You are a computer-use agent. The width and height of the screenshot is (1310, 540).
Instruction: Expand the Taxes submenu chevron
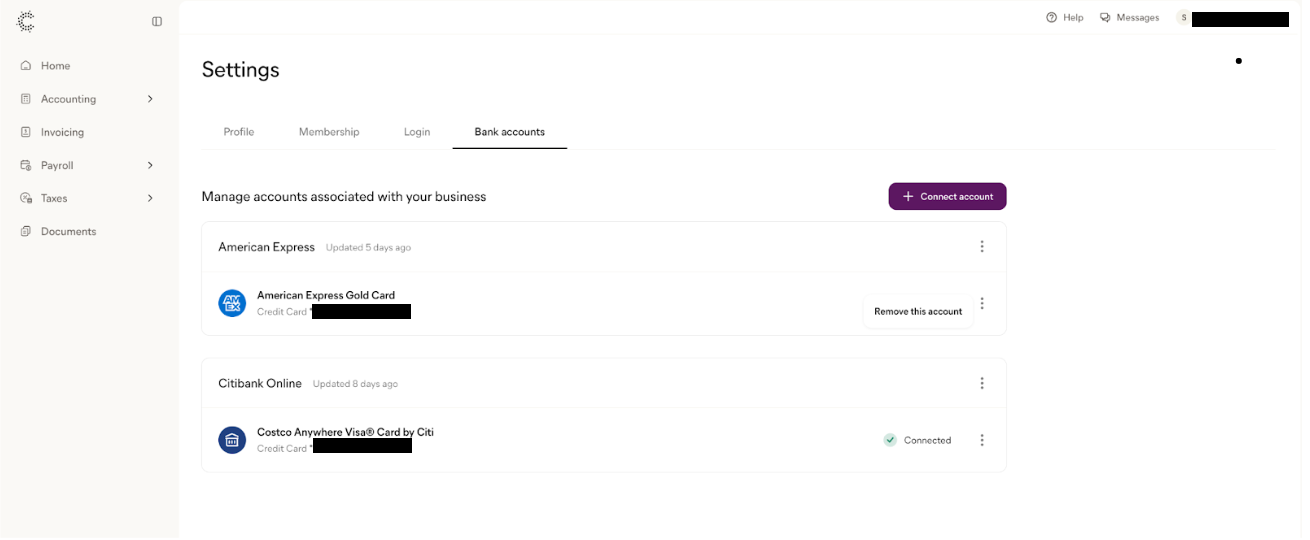pyautogui.click(x=150, y=198)
